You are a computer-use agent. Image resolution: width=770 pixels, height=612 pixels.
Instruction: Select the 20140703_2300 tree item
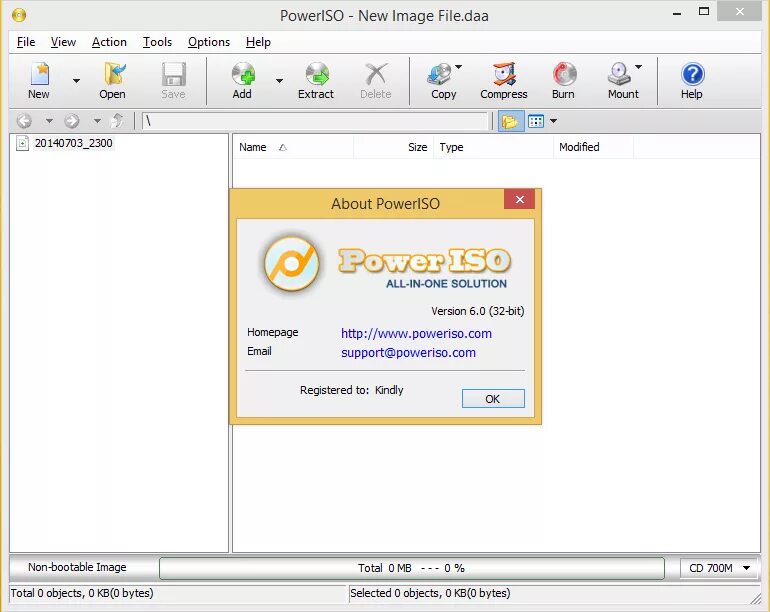click(x=74, y=143)
